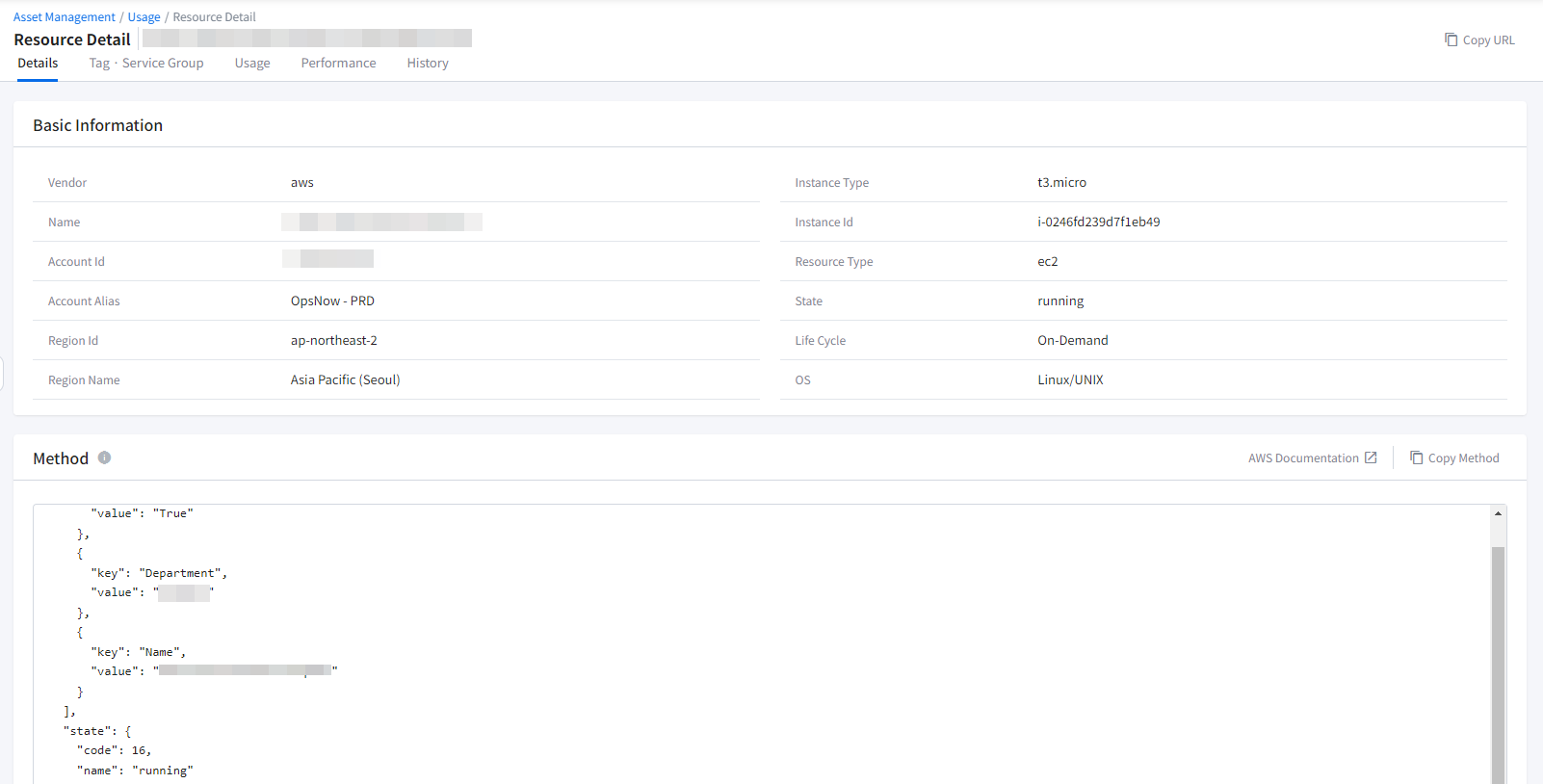
Task: Click the Resource Detail breadcrumb text
Action: click(x=214, y=17)
